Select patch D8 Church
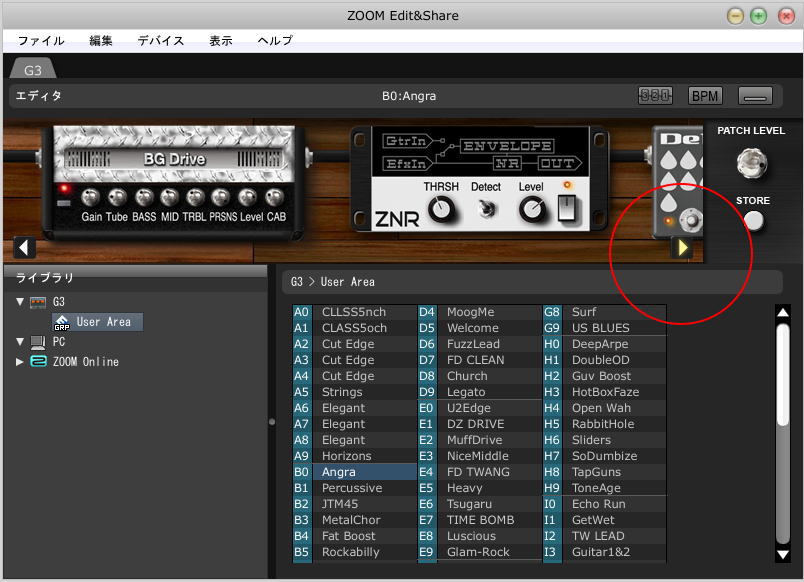 (x=479, y=376)
